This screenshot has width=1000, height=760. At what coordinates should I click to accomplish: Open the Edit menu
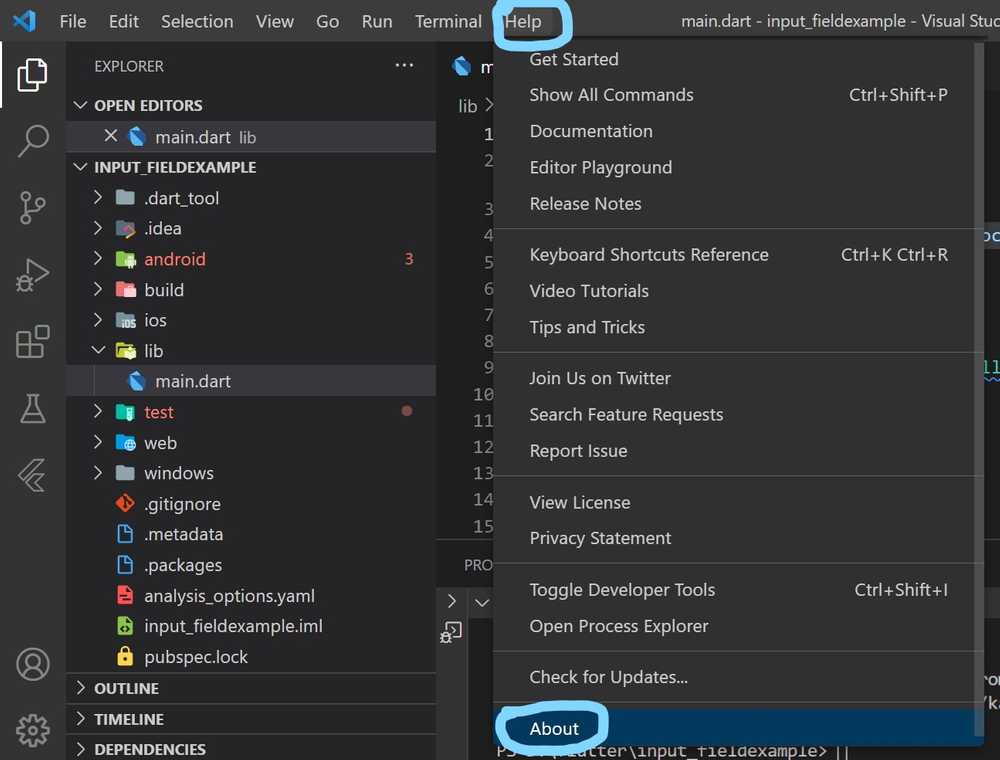pos(124,22)
